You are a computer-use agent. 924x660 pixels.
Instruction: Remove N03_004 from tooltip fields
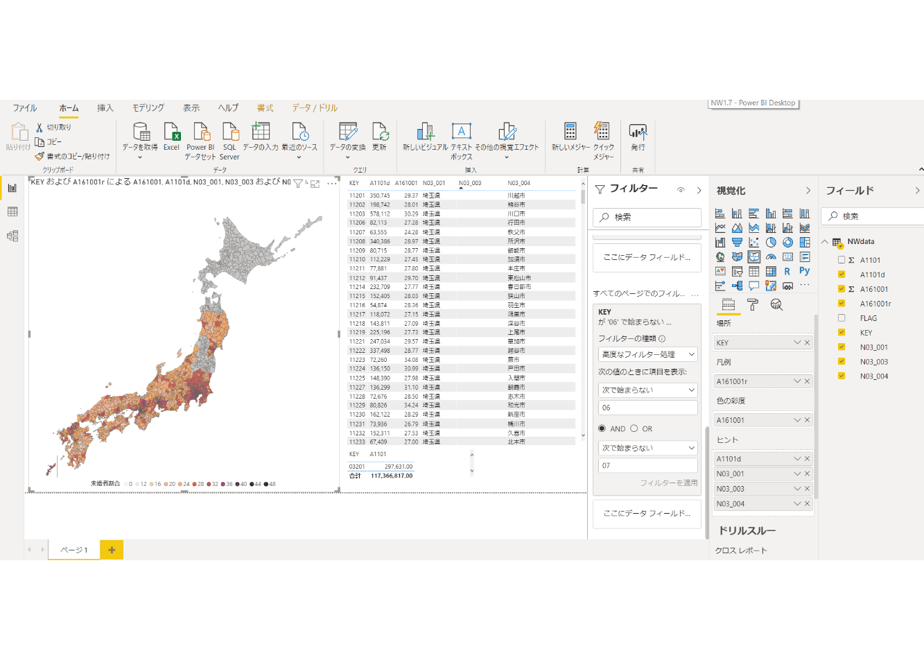[807, 504]
